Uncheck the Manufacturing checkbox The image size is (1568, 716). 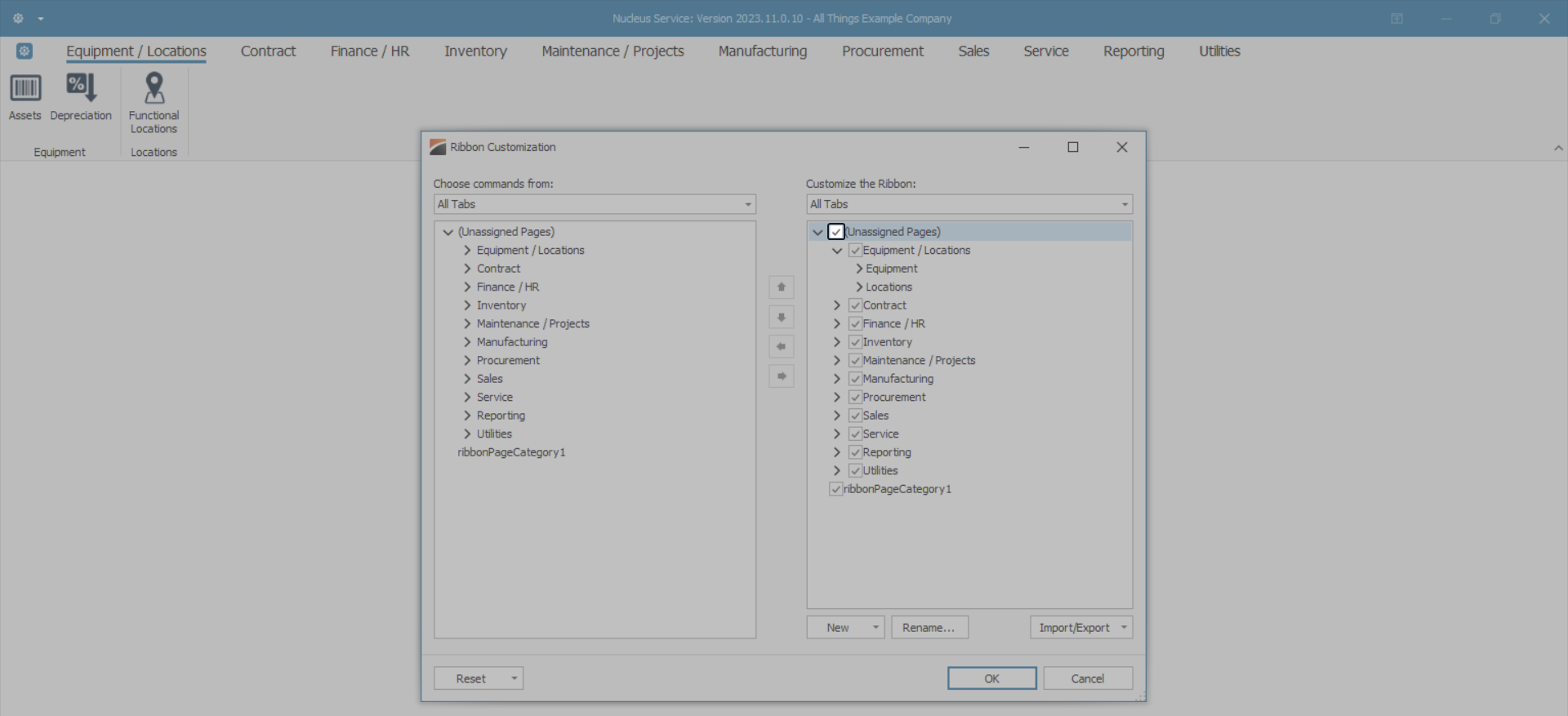coord(856,379)
